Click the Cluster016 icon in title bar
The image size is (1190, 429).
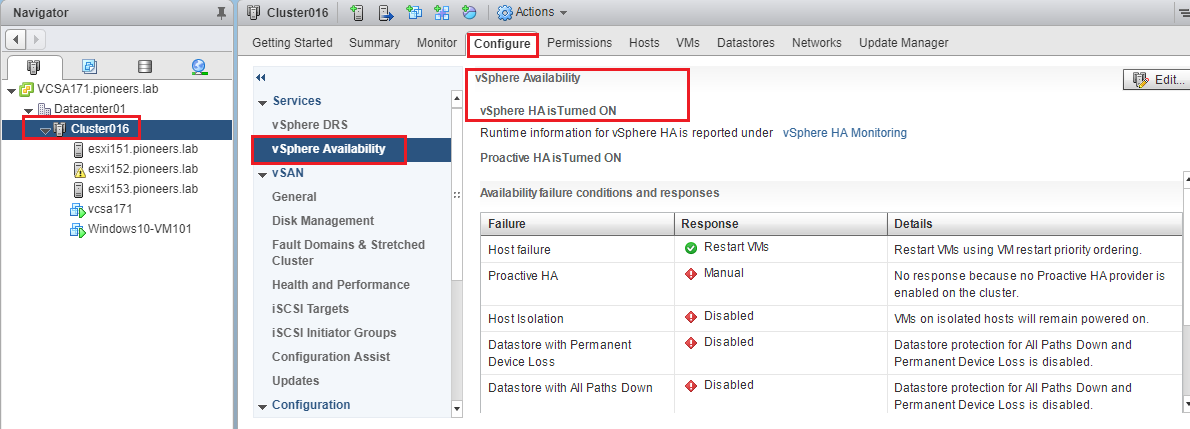[x=253, y=12]
